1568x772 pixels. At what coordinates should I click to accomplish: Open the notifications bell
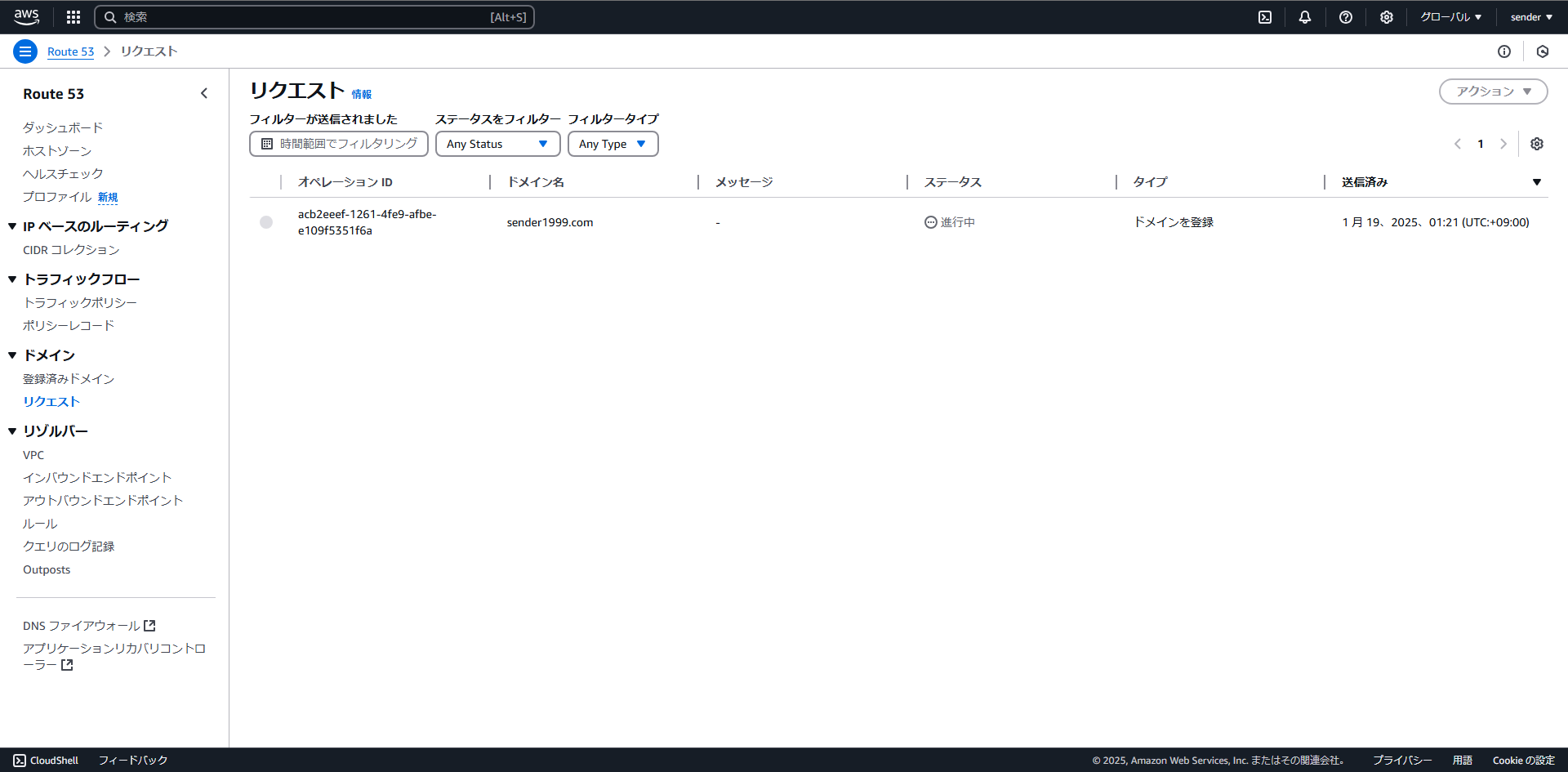[1305, 17]
